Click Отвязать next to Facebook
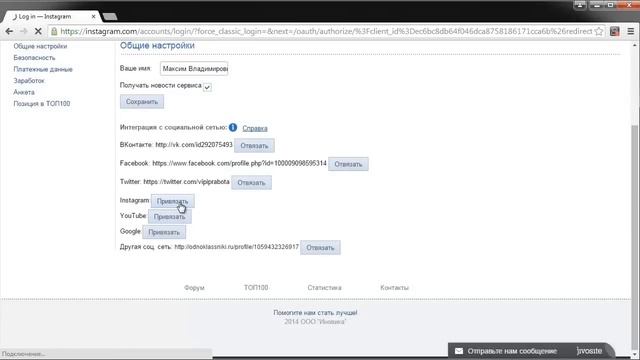 tap(348, 164)
